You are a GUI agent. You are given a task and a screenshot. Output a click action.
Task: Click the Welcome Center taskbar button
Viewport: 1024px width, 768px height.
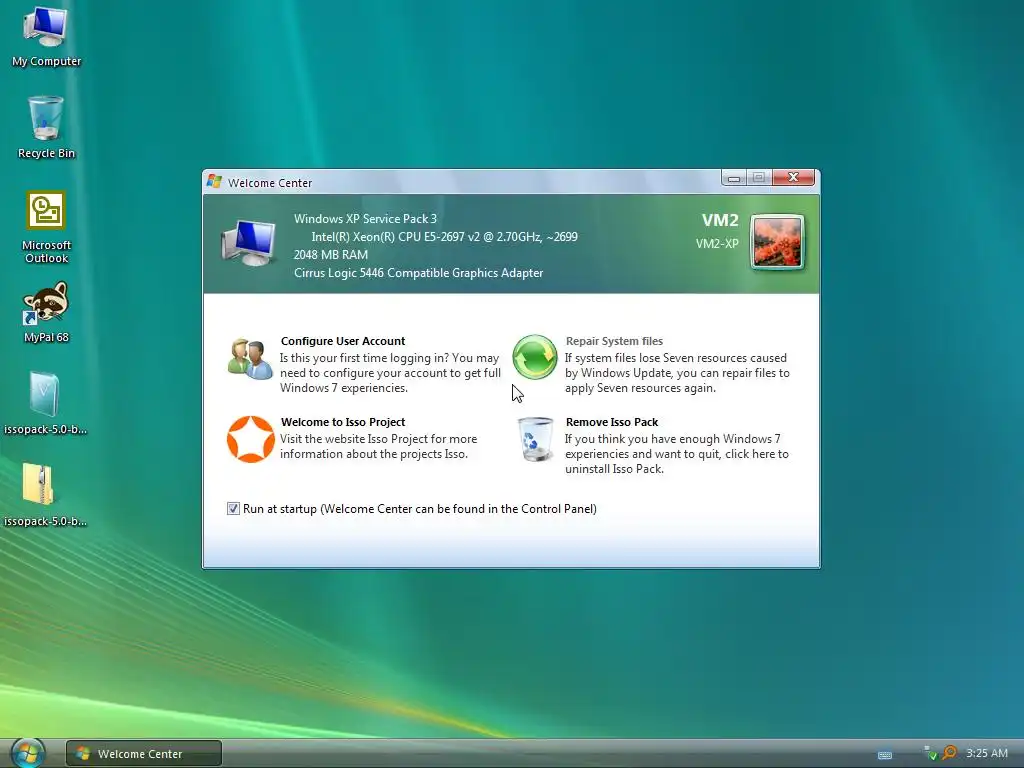(x=144, y=754)
